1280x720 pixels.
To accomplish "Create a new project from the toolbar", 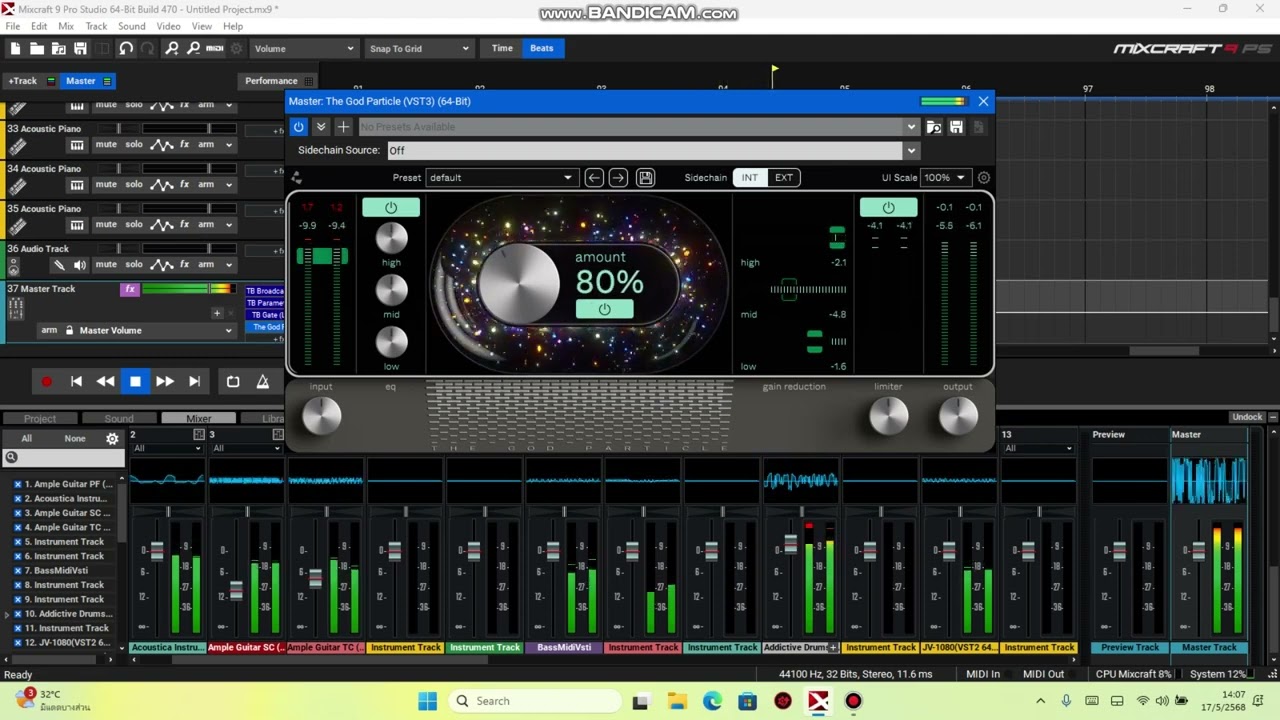I will pyautogui.click(x=15, y=48).
